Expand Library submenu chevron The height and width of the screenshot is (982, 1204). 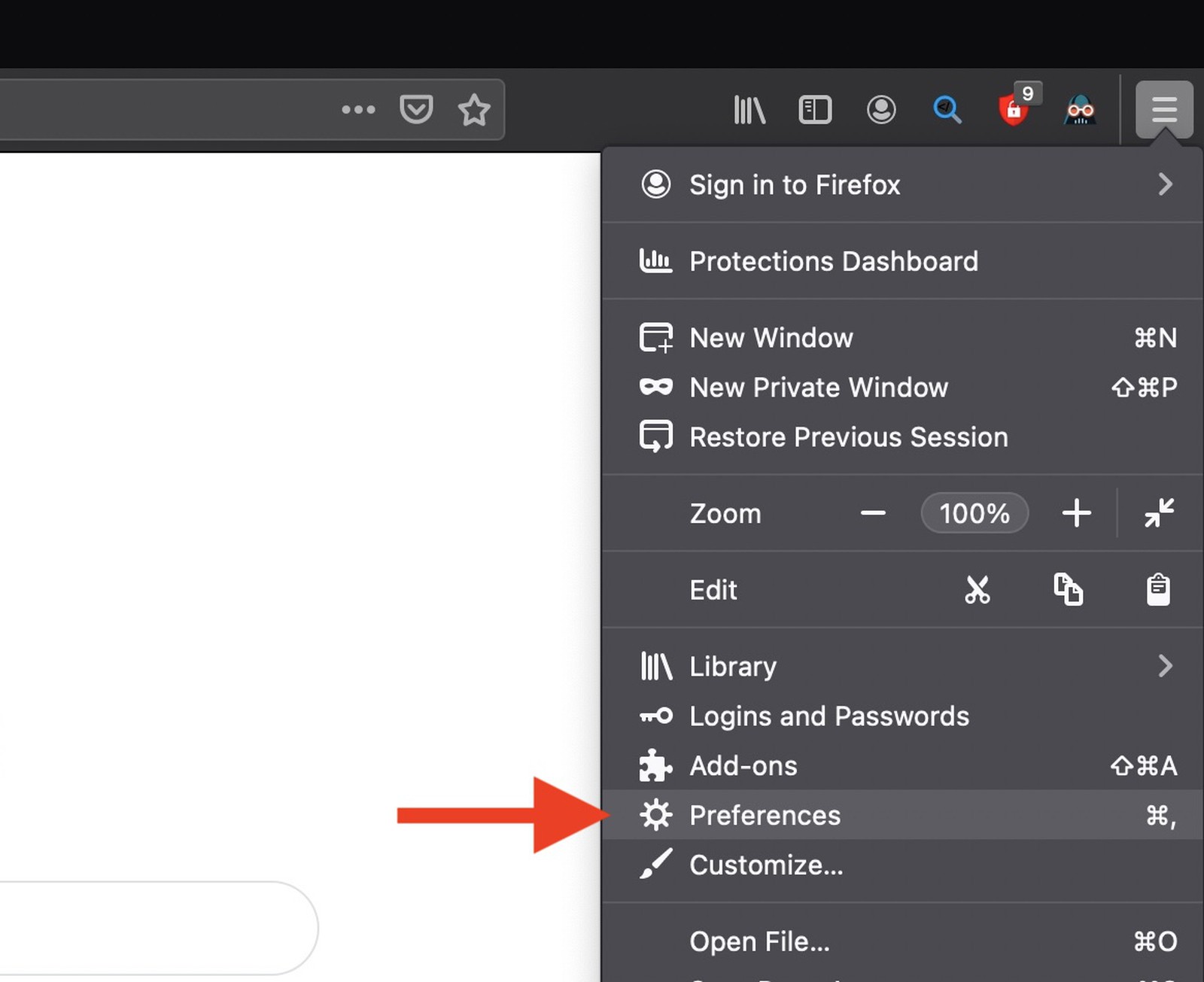1166,666
